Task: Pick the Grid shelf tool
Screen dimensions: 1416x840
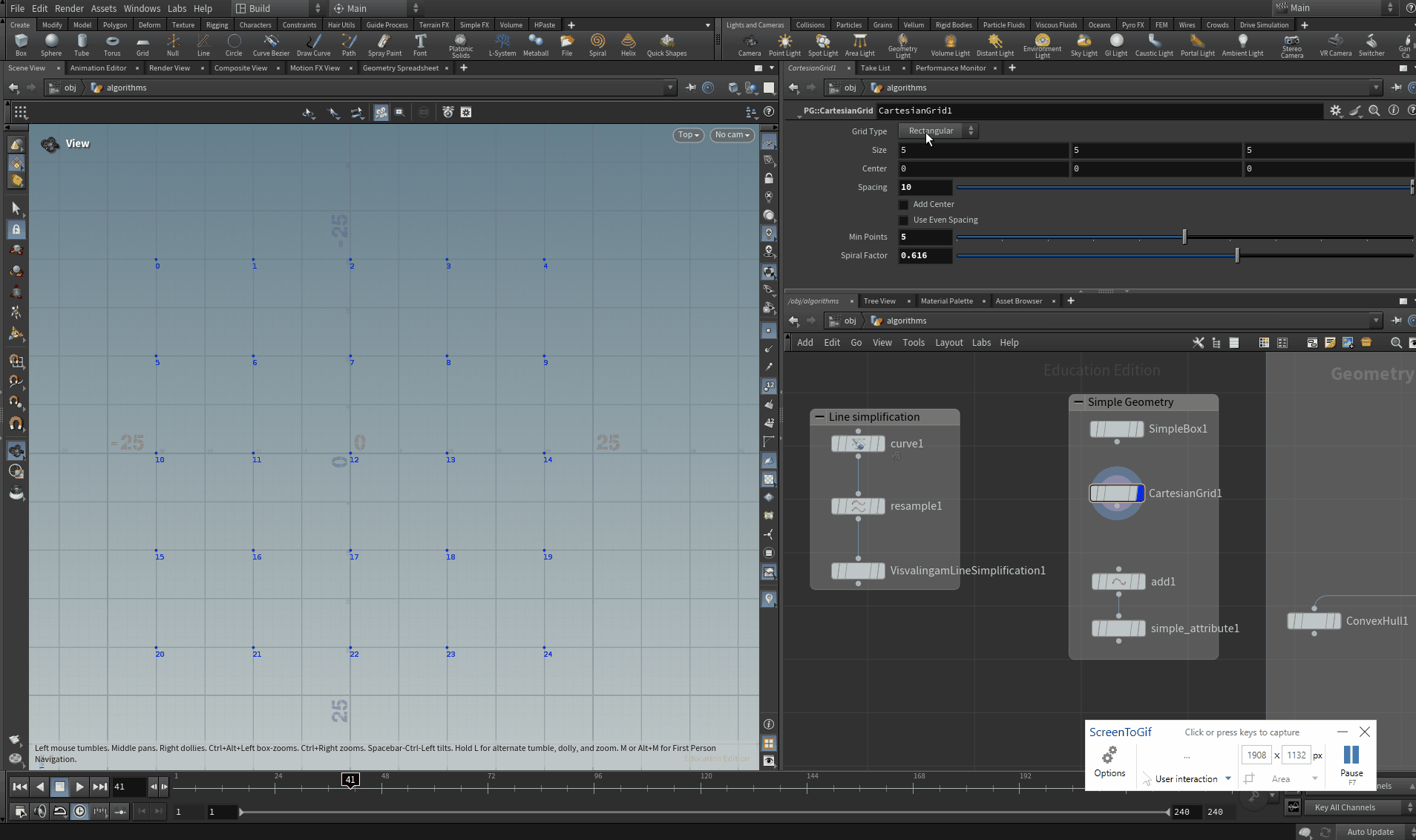Action: point(142,45)
